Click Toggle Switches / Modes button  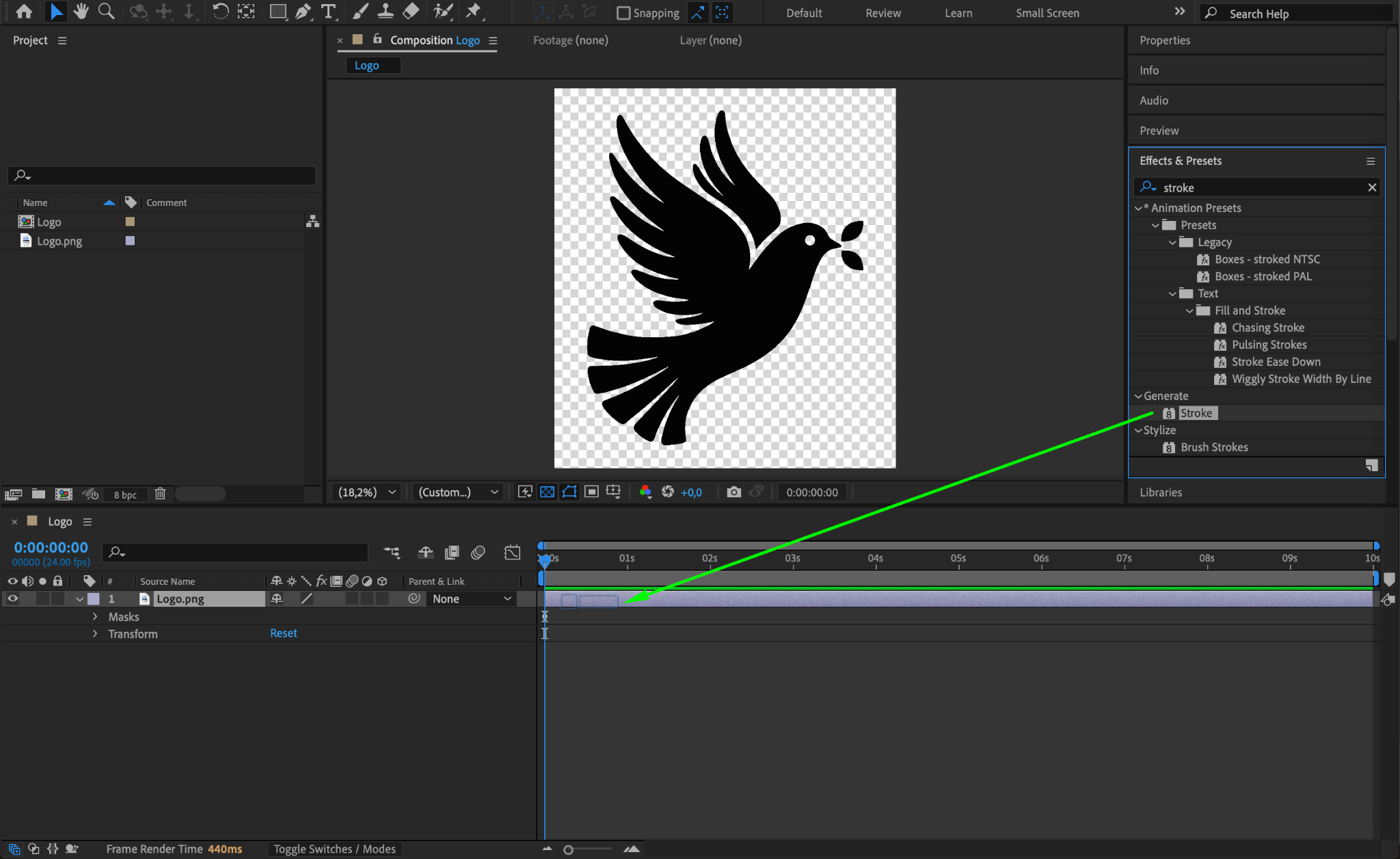tap(334, 849)
